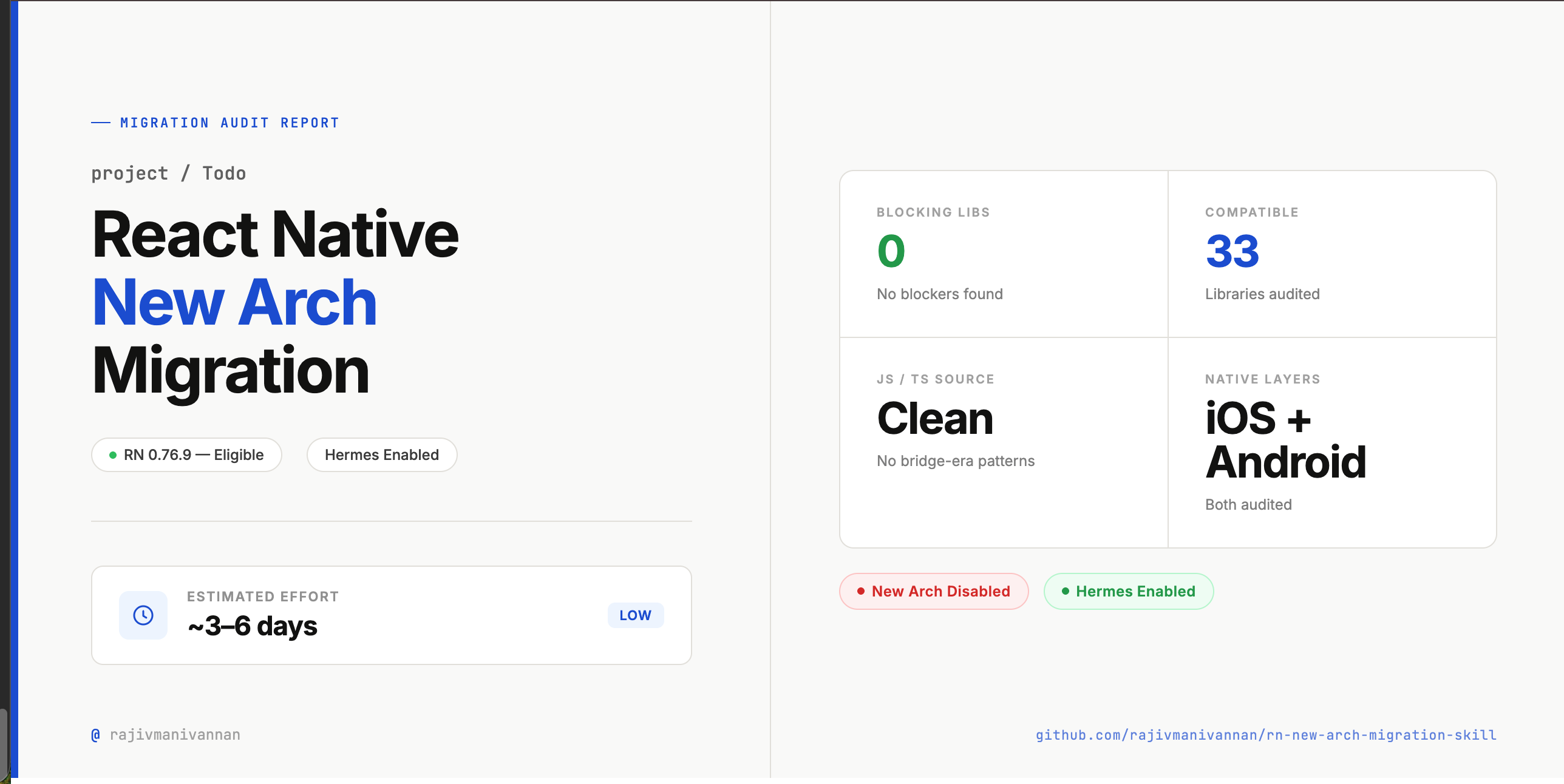Click the red dot in New Arch Disabled
This screenshot has height=784, width=1564.
[x=860, y=591]
